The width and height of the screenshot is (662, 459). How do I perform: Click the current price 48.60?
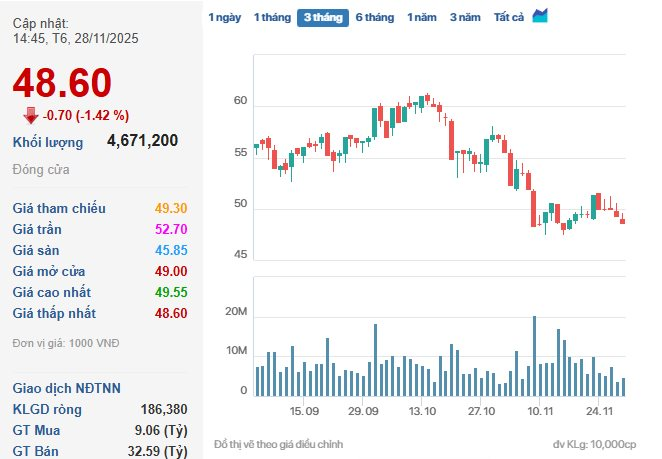(62, 83)
